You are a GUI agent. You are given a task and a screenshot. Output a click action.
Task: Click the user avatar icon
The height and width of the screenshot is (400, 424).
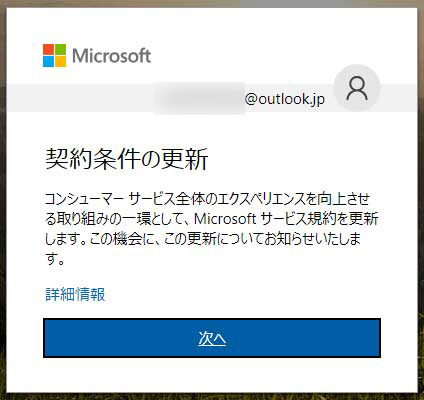pos(357,88)
